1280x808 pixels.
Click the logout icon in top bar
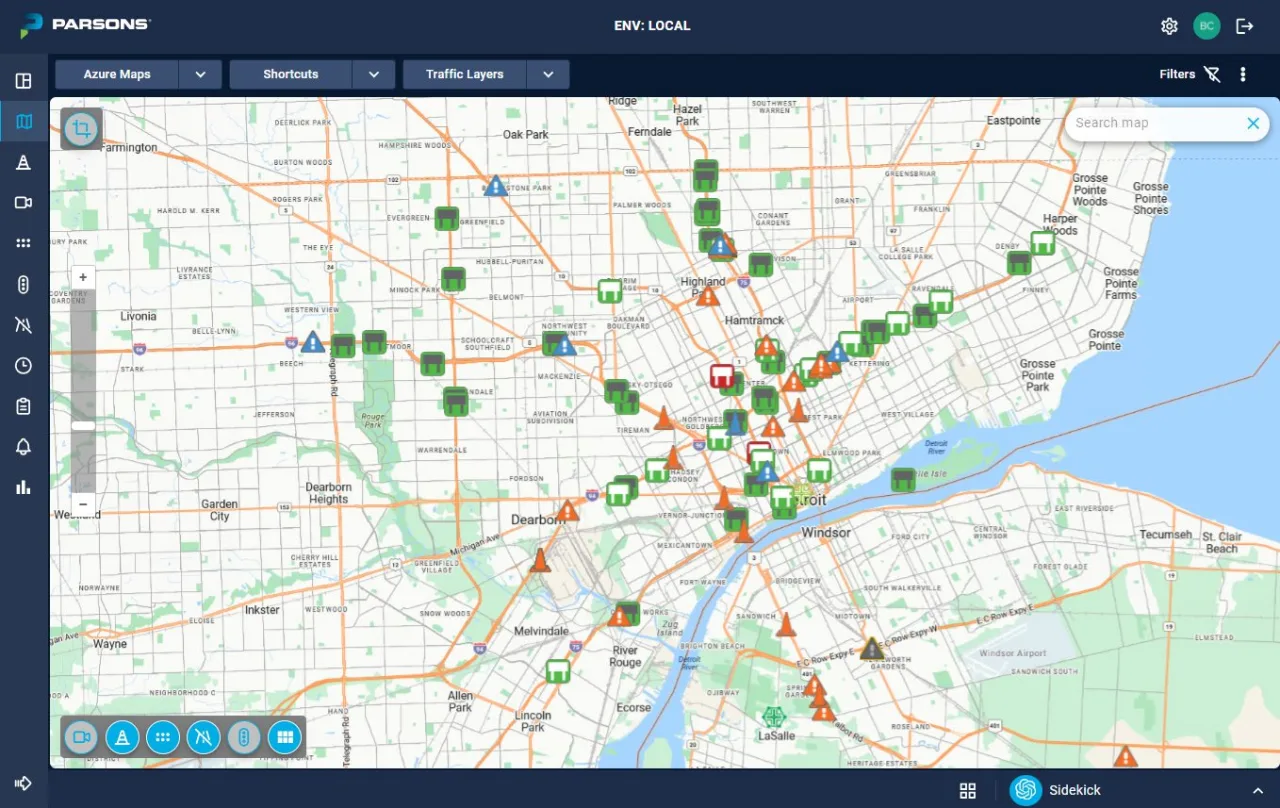[x=1245, y=26]
